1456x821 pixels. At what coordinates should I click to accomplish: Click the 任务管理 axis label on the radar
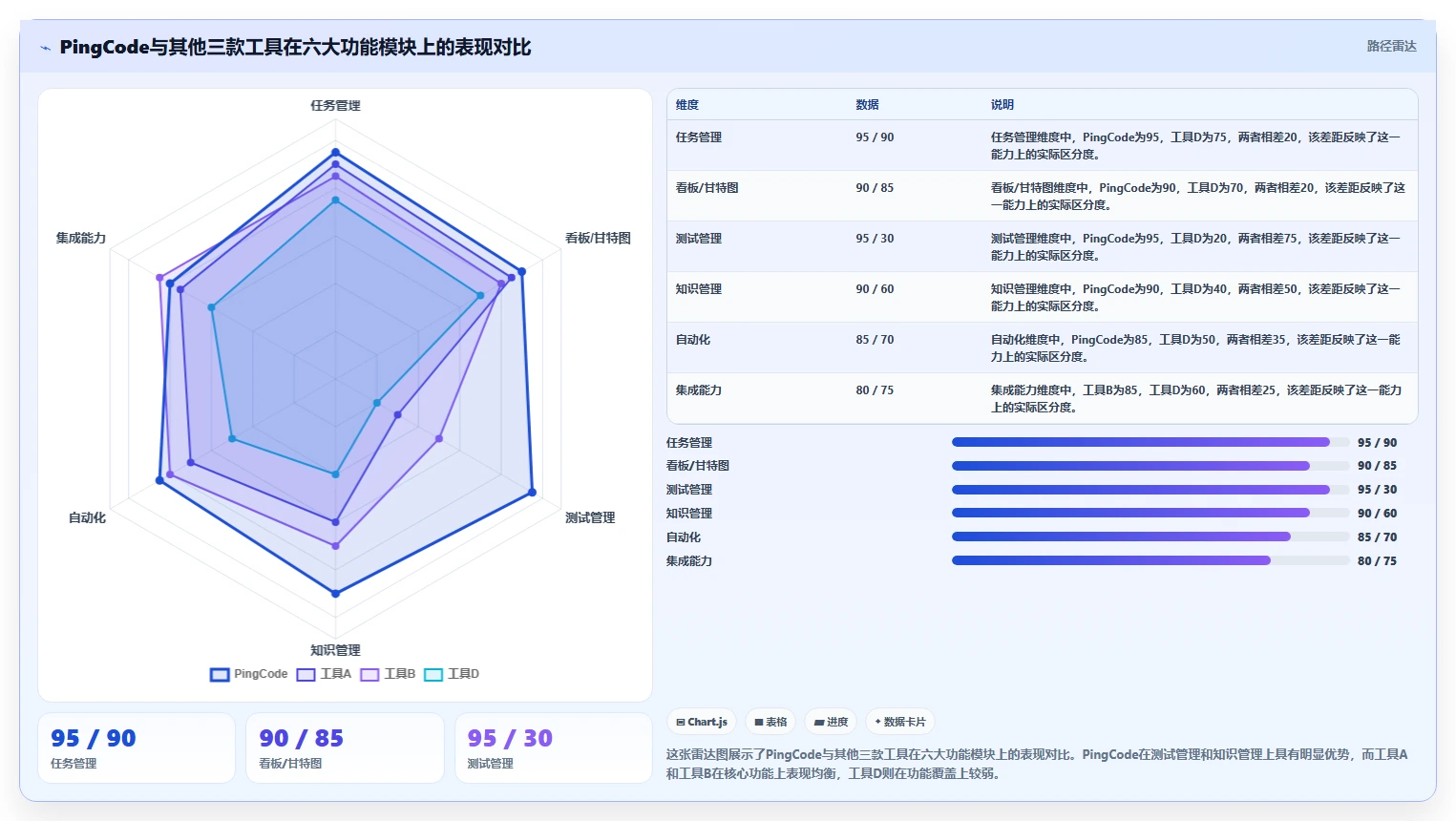[335, 106]
